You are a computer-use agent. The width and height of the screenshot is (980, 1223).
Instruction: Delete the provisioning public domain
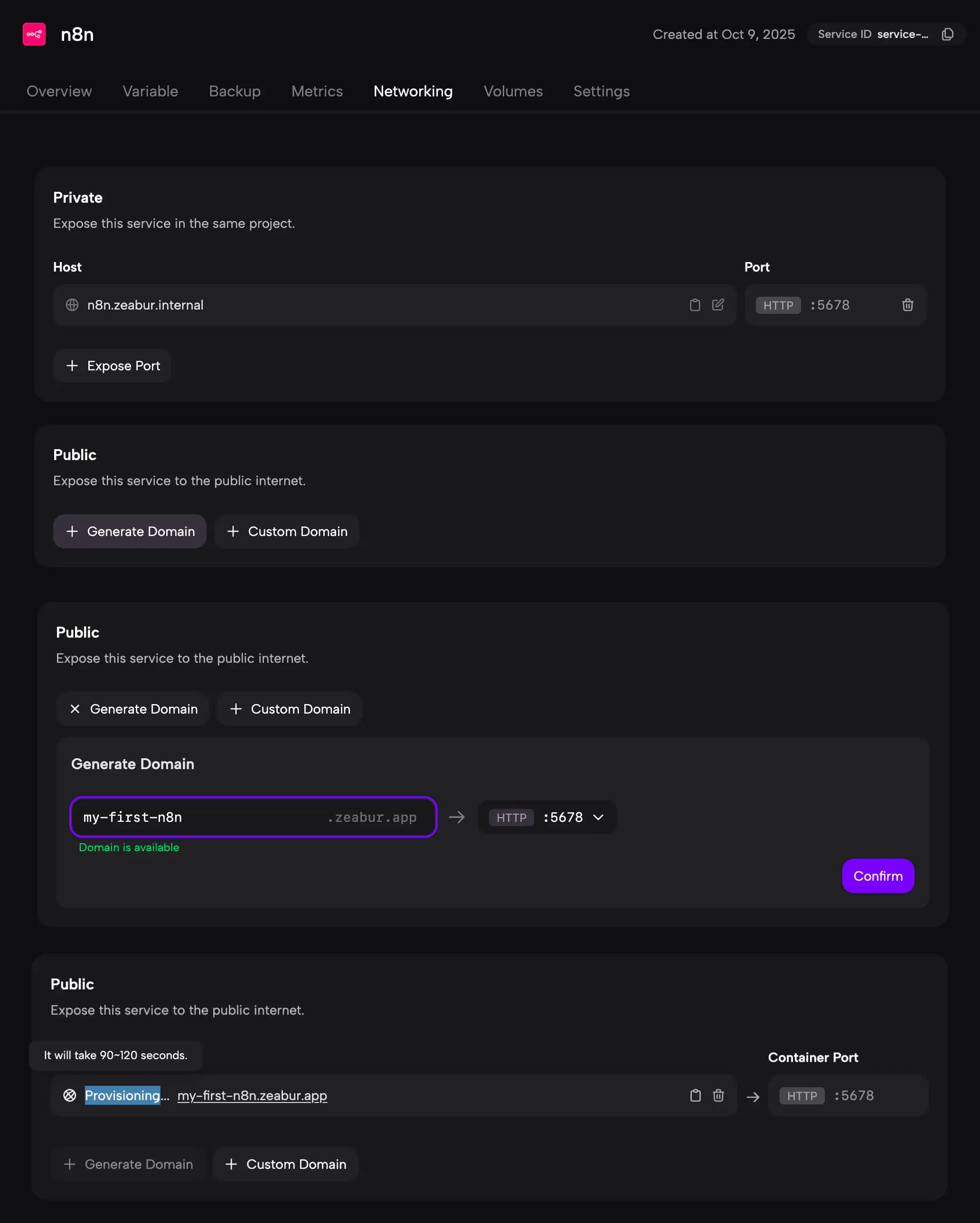tap(718, 1095)
